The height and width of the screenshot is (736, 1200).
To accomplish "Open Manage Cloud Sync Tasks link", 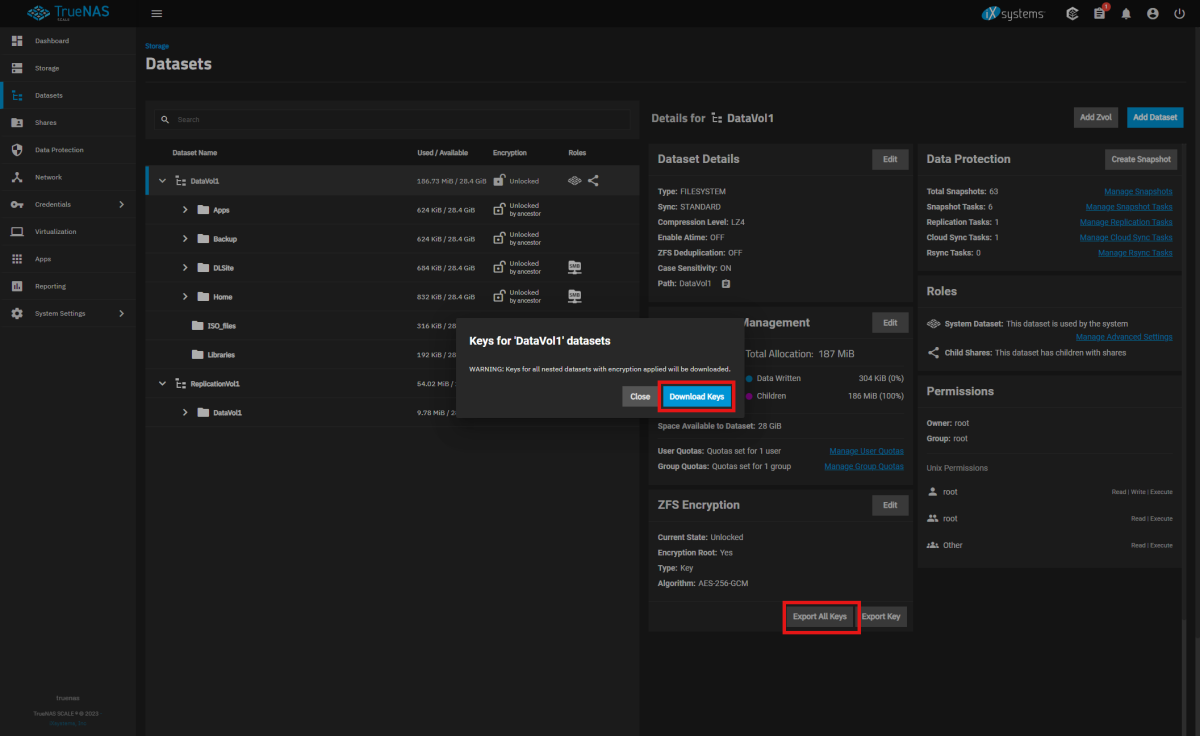I will point(1126,237).
